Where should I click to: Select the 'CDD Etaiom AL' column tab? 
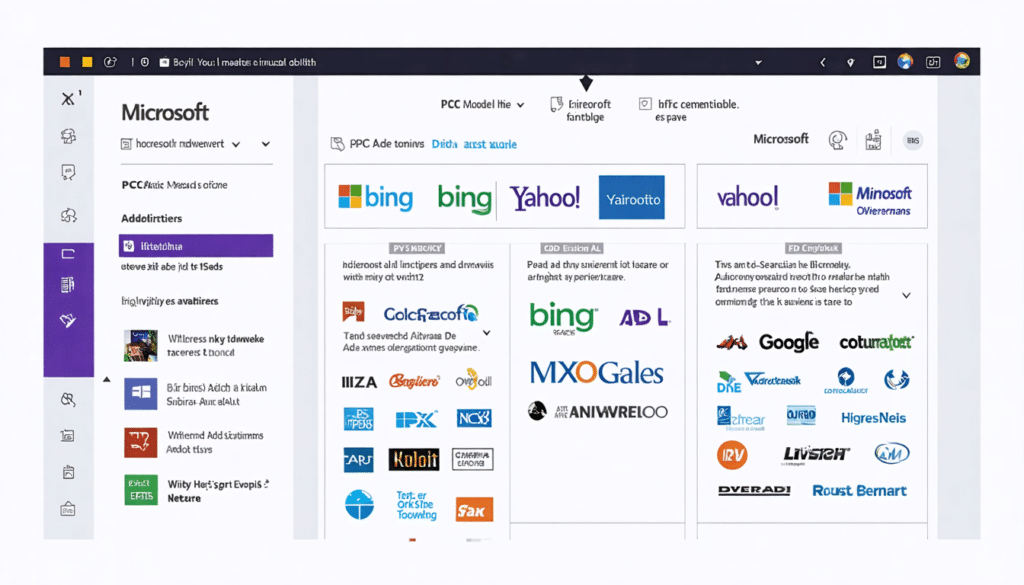[x=572, y=248]
